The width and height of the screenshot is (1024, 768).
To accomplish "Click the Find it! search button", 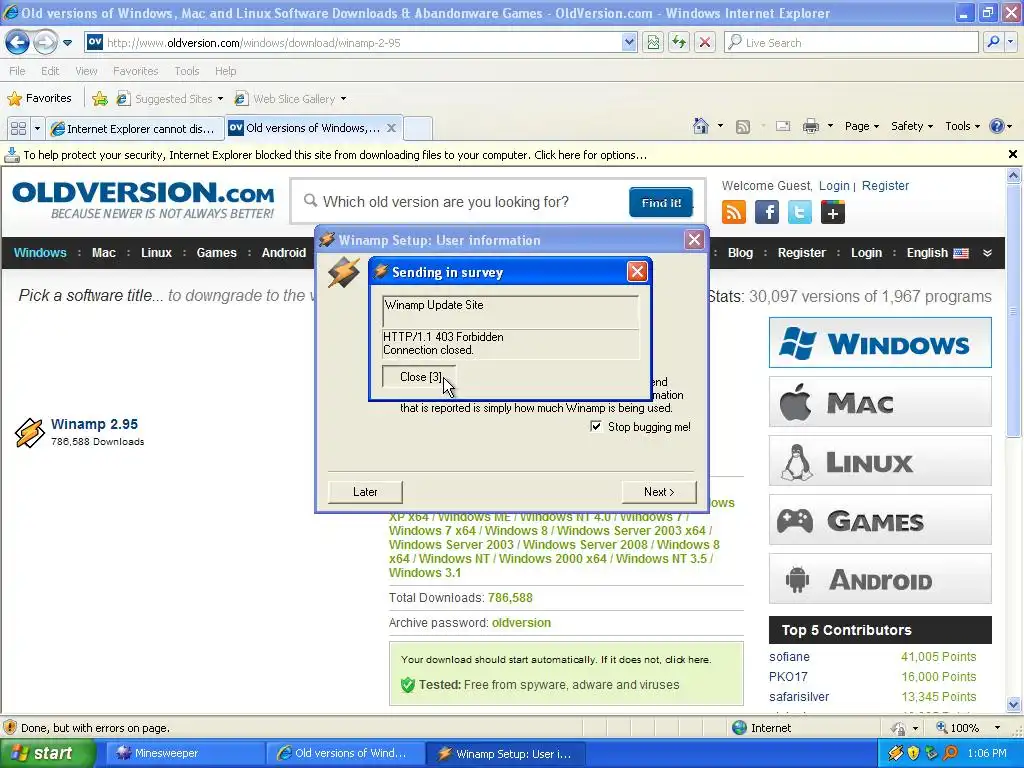I will coord(661,202).
